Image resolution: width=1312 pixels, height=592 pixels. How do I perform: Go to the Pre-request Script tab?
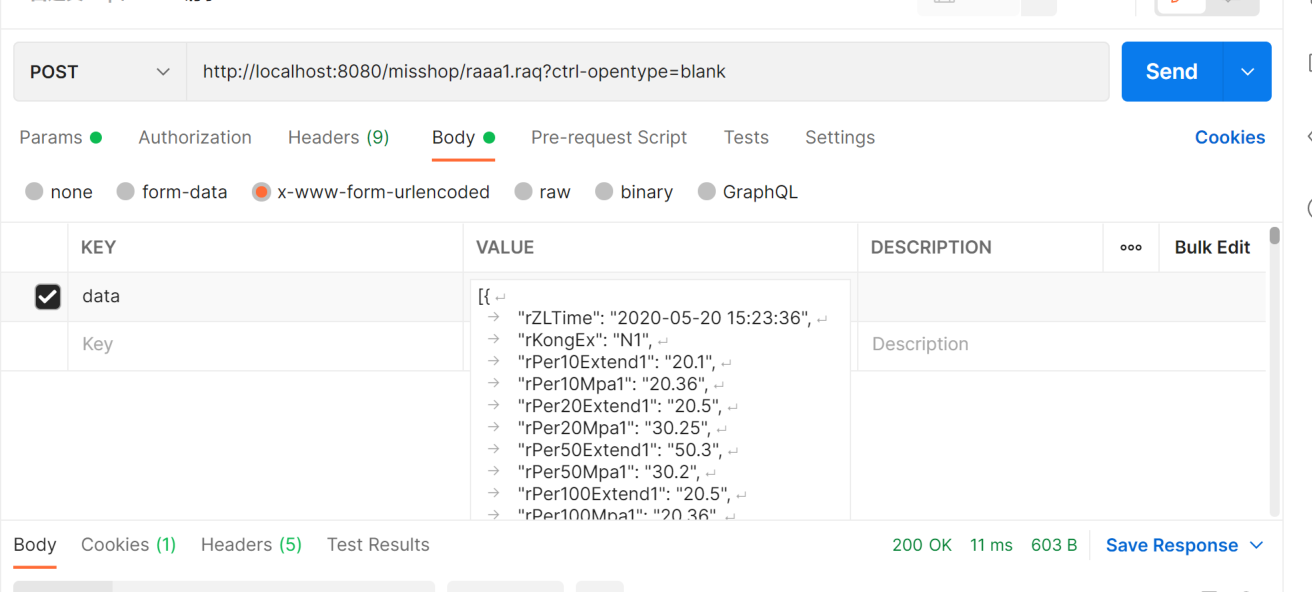(x=609, y=138)
